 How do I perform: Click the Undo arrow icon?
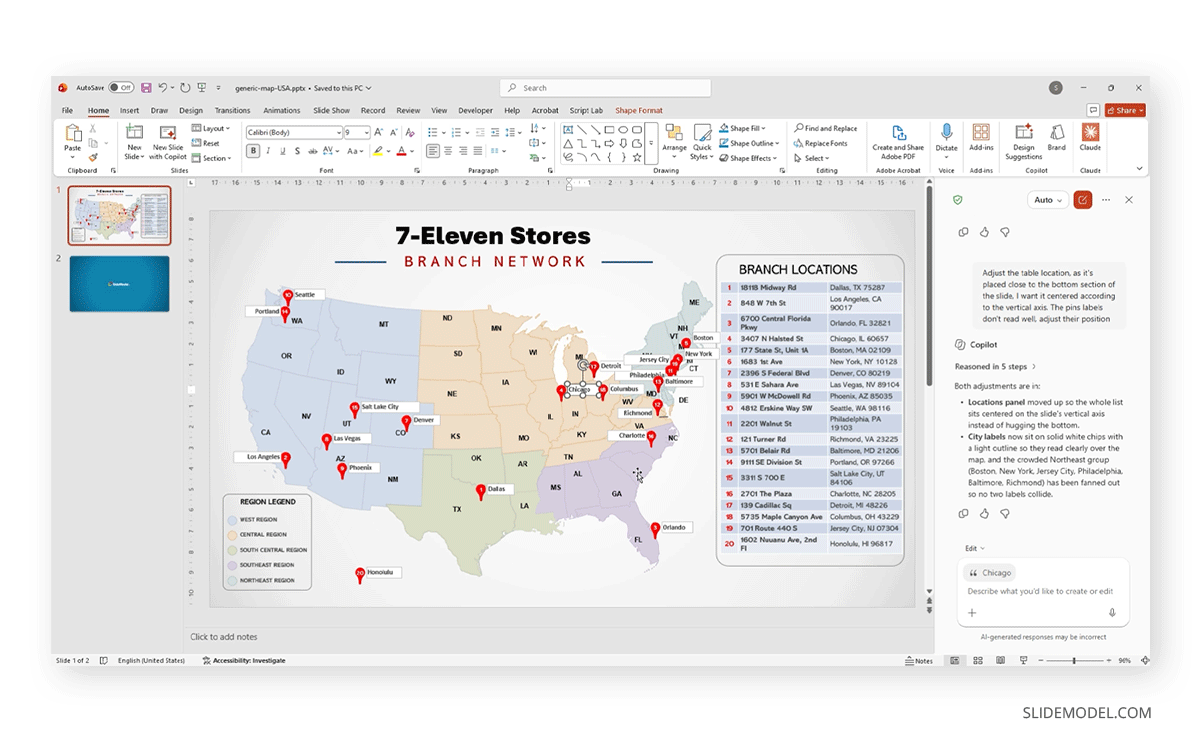162,88
